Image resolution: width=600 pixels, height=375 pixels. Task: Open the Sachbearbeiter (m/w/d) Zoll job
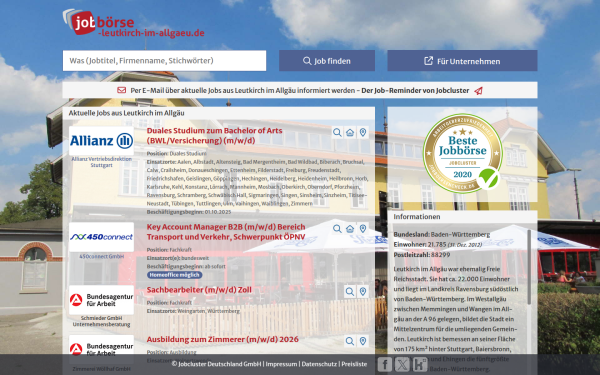tap(199, 290)
